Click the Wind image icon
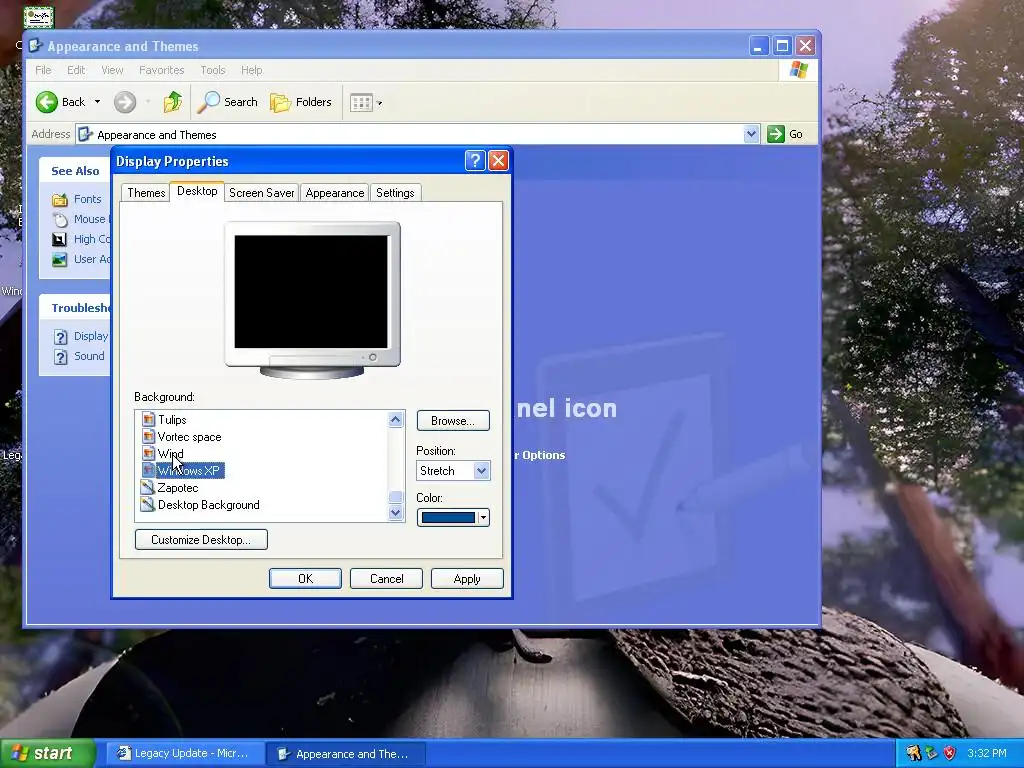The height and width of the screenshot is (768, 1024). click(148, 454)
